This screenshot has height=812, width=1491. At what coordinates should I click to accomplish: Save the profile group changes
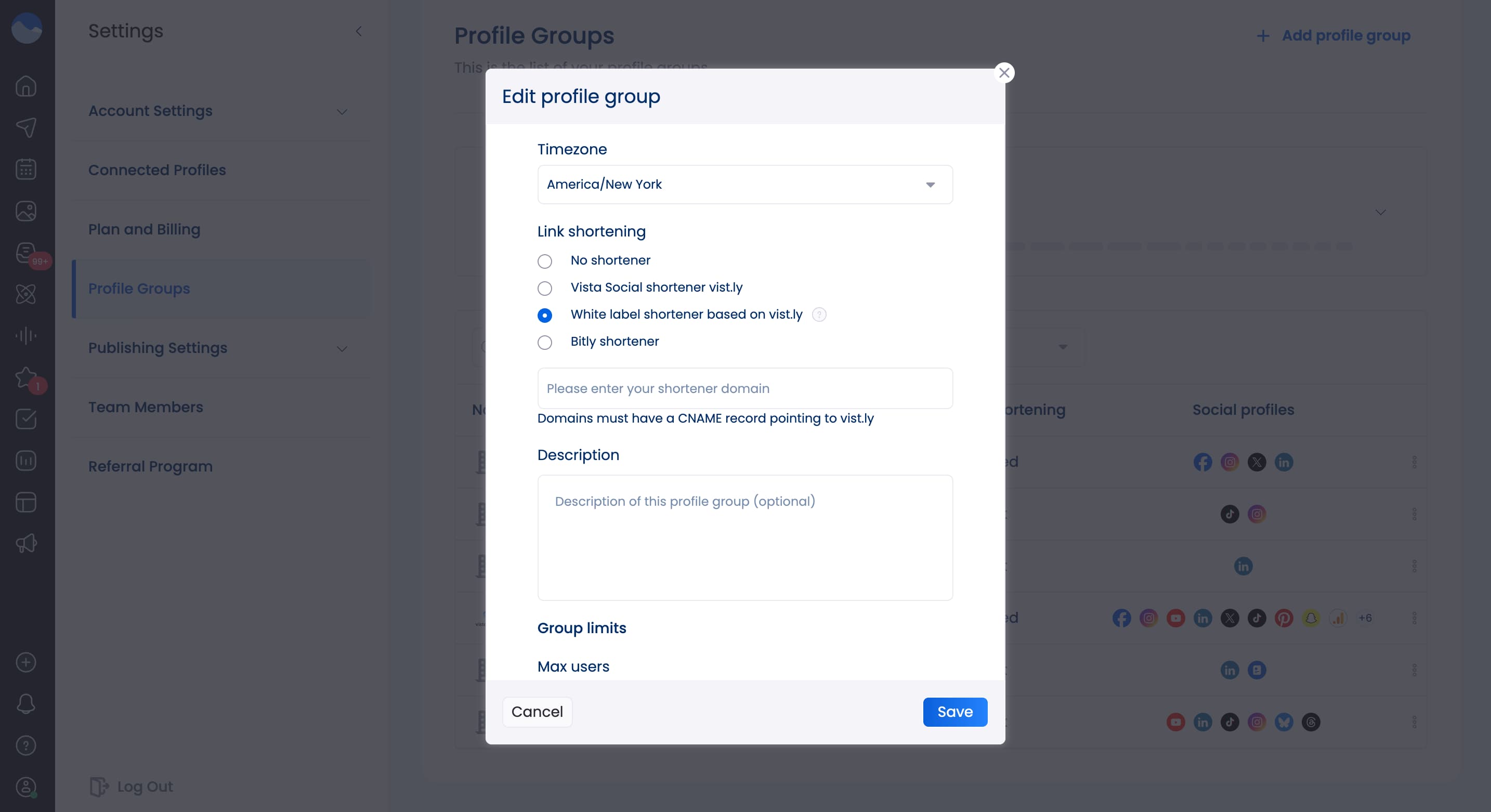(x=955, y=711)
